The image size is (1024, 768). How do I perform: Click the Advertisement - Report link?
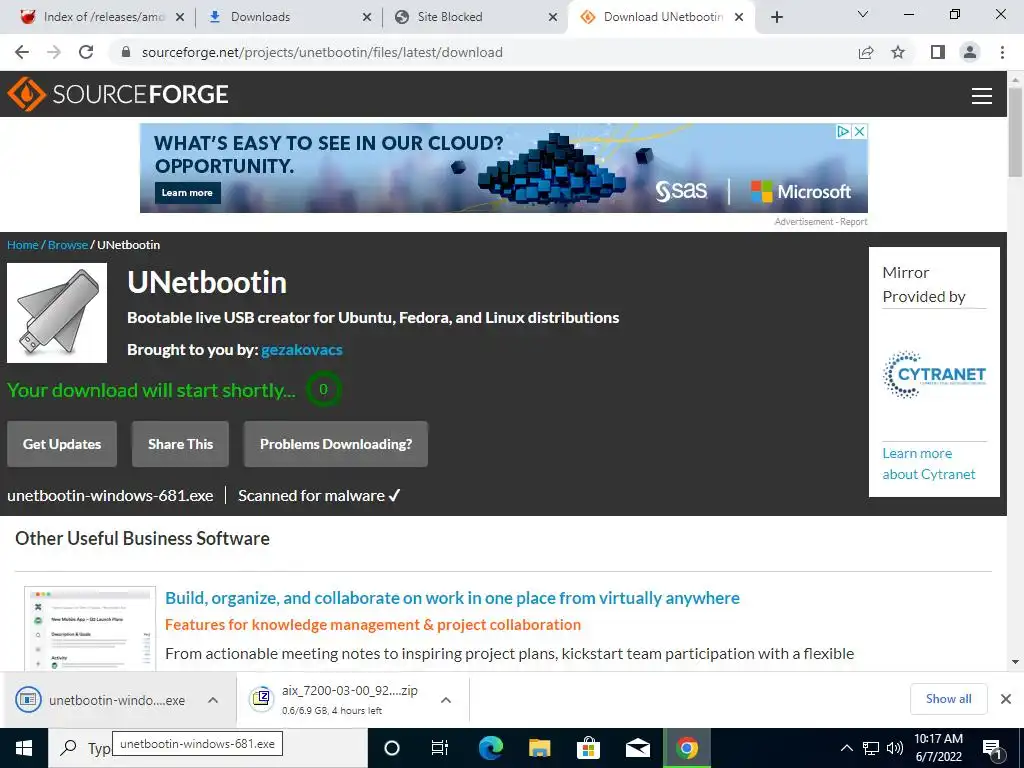(x=821, y=222)
